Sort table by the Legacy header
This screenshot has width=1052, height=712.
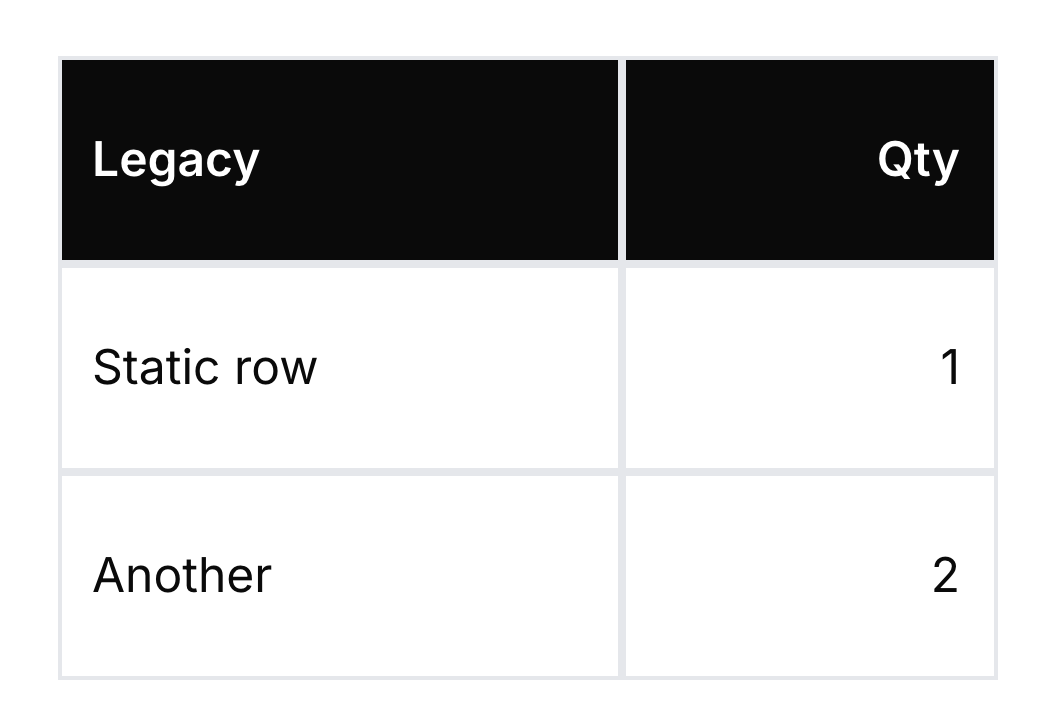(x=339, y=160)
